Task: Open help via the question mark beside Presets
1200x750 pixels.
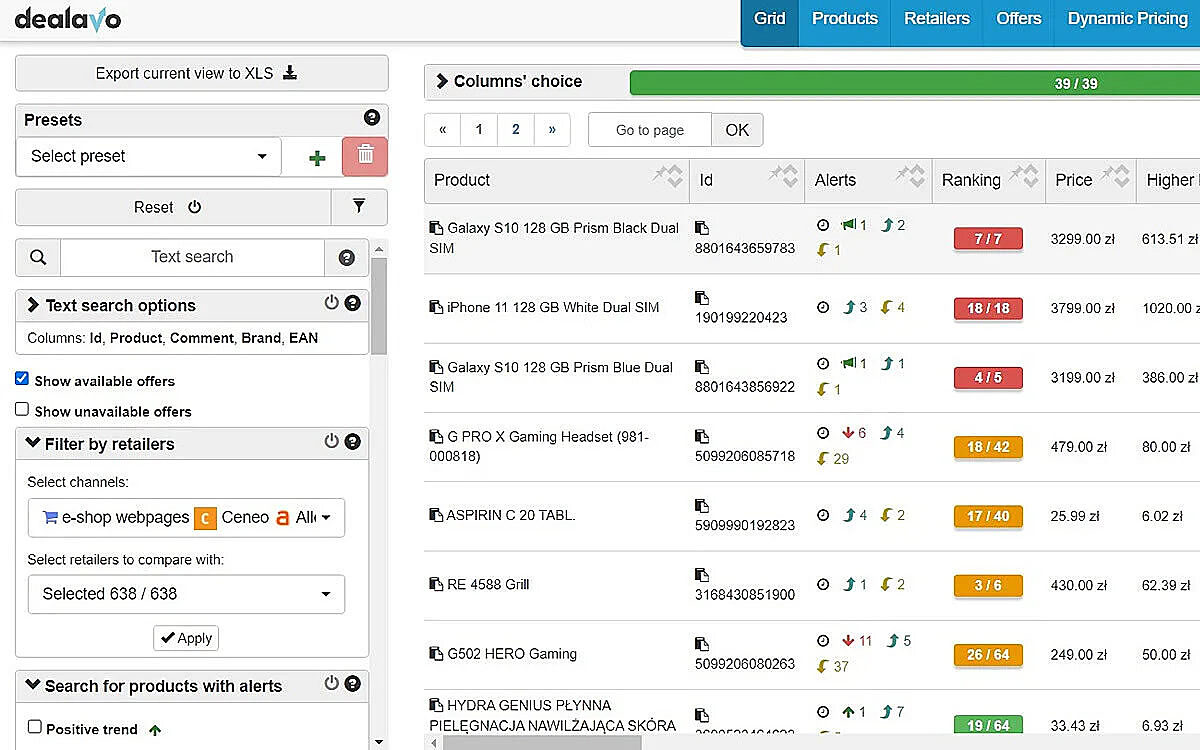Action: click(x=372, y=117)
